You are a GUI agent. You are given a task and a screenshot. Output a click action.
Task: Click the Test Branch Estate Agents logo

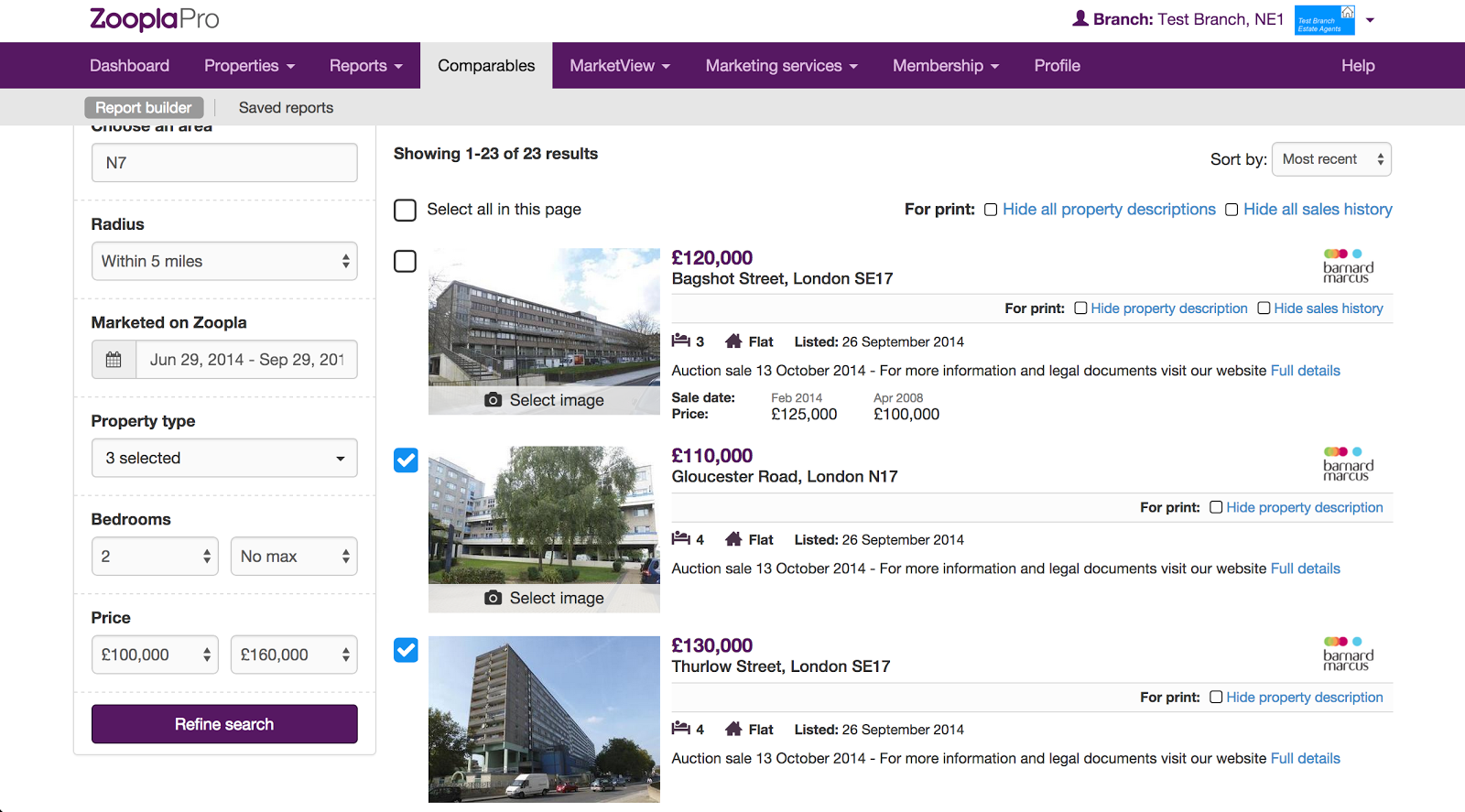[1324, 20]
